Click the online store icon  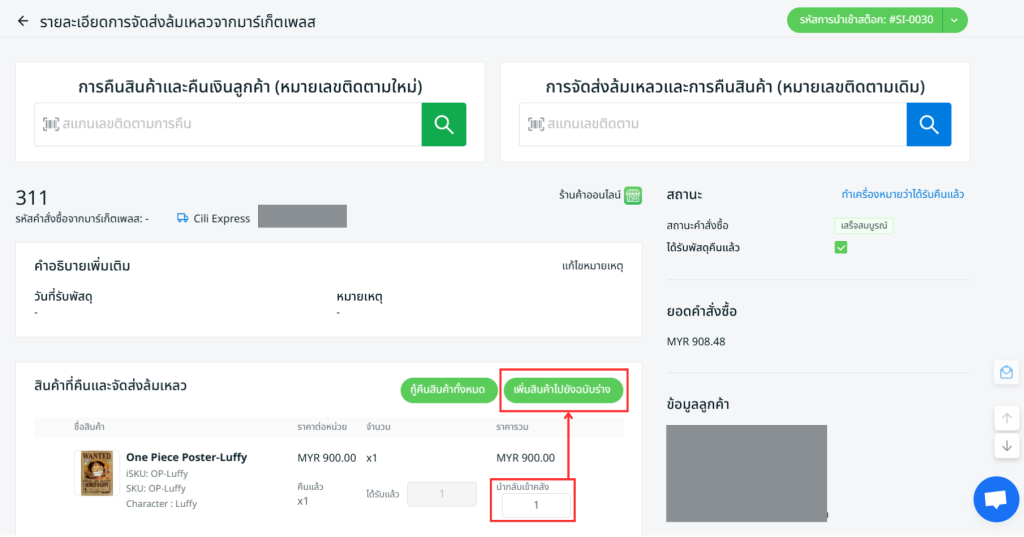click(x=632, y=196)
